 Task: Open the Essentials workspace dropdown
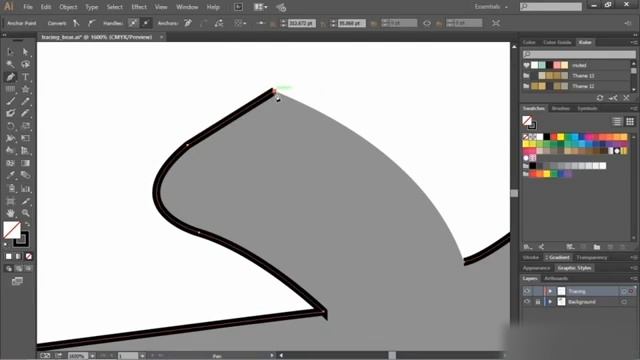point(491,7)
